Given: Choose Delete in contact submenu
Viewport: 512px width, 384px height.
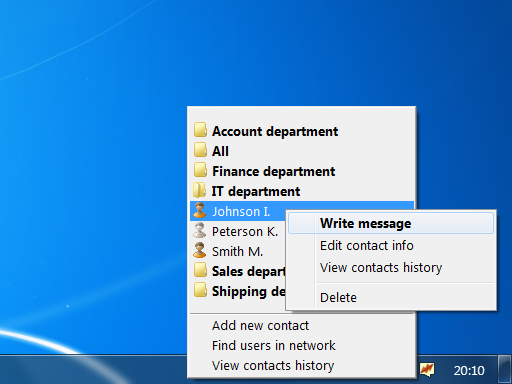Looking at the screenshot, I should (391, 297).
